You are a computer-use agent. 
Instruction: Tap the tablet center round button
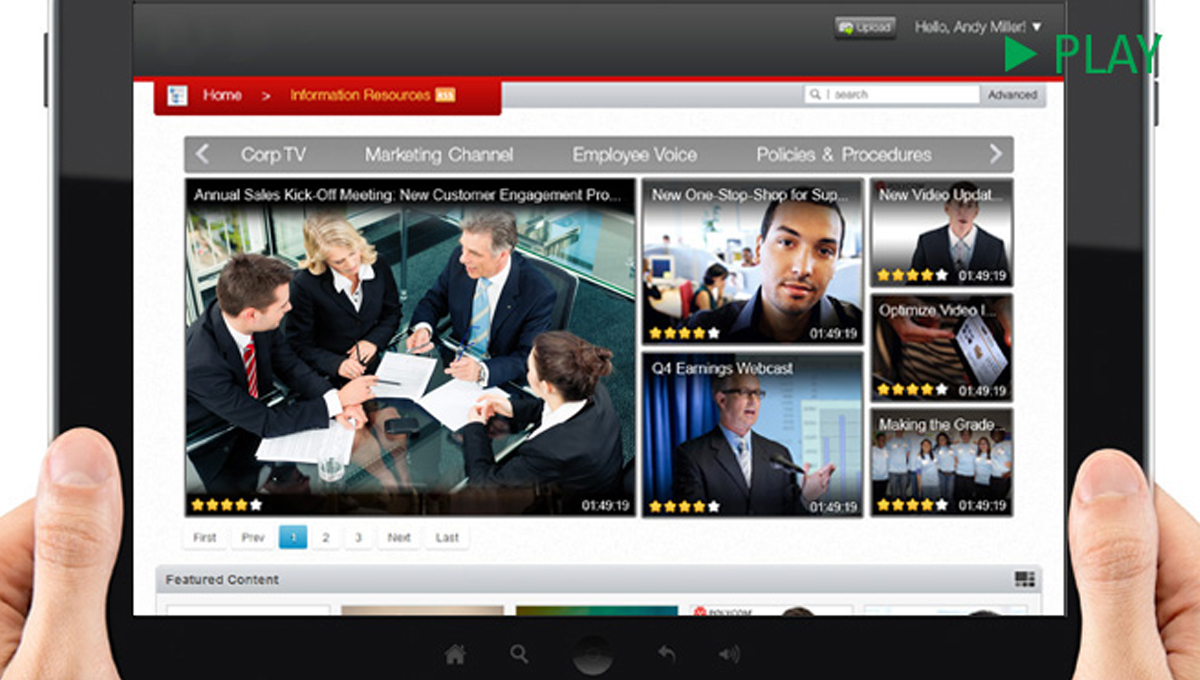[592, 655]
